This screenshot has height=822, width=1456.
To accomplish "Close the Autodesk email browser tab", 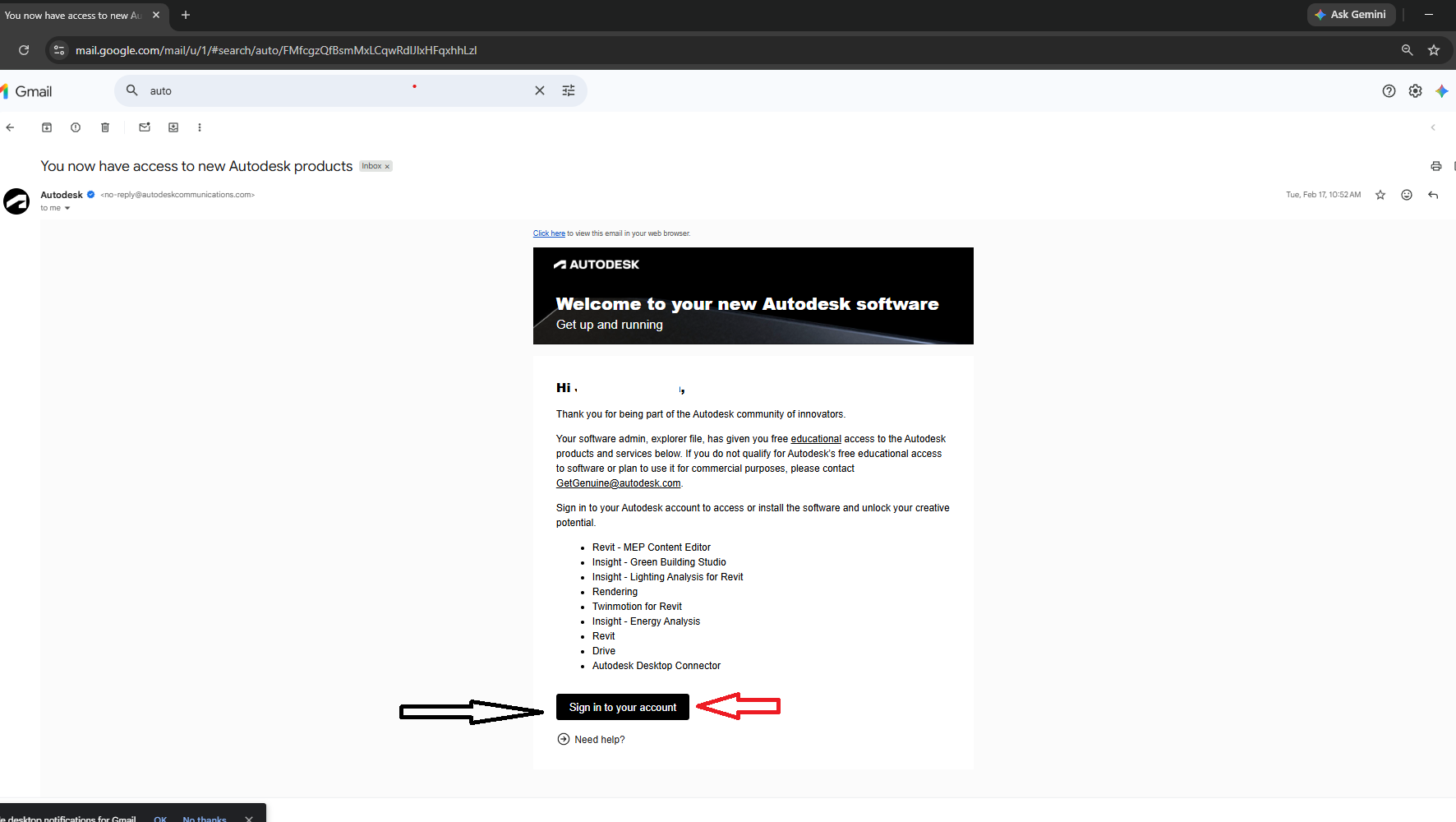I will click(x=156, y=15).
